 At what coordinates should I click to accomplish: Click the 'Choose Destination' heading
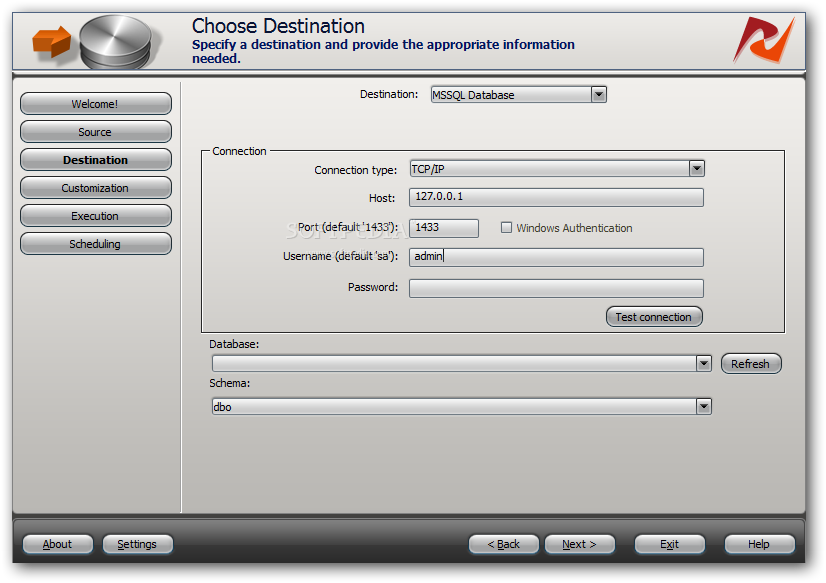278,26
